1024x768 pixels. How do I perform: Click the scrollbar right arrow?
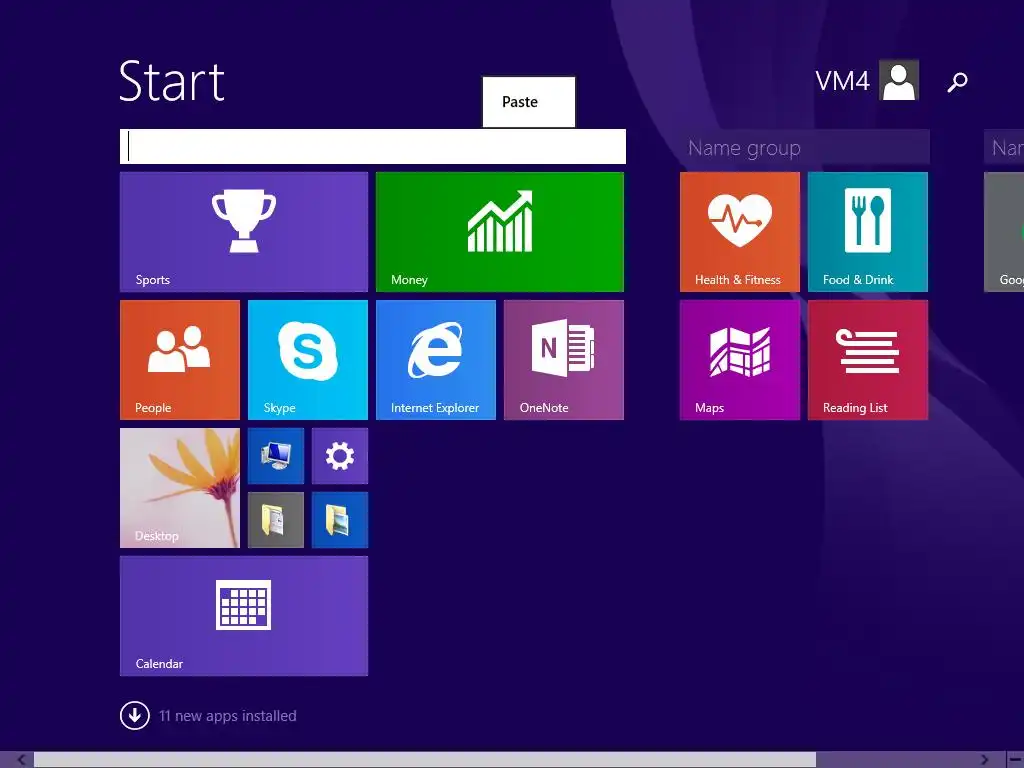click(985, 760)
